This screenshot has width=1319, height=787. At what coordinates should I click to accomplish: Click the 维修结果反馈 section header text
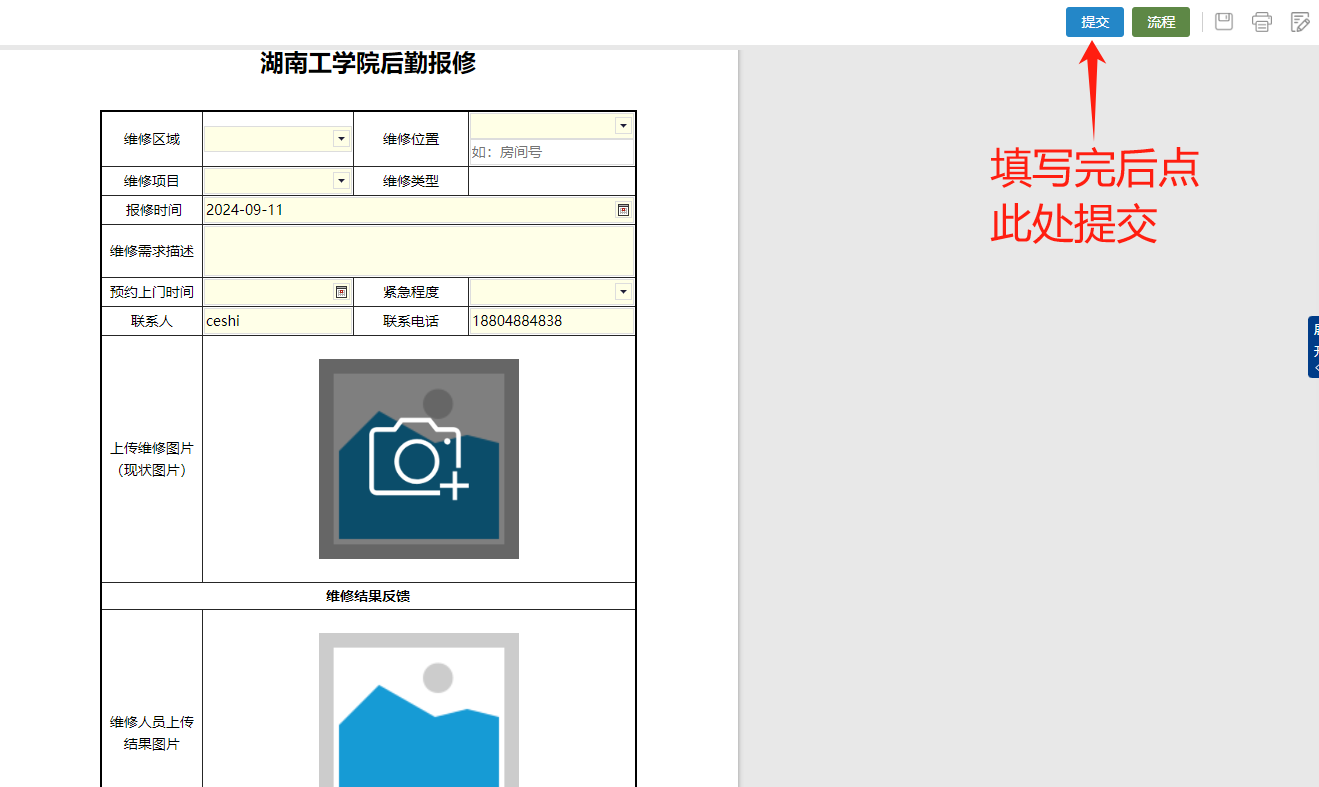click(x=368, y=596)
